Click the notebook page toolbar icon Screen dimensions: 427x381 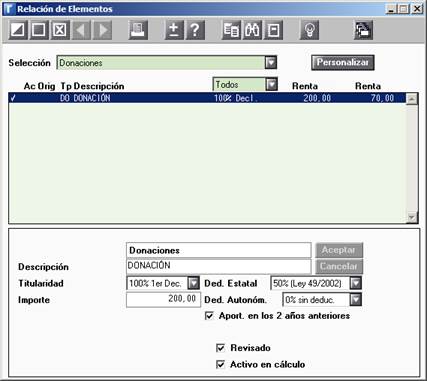point(273,30)
